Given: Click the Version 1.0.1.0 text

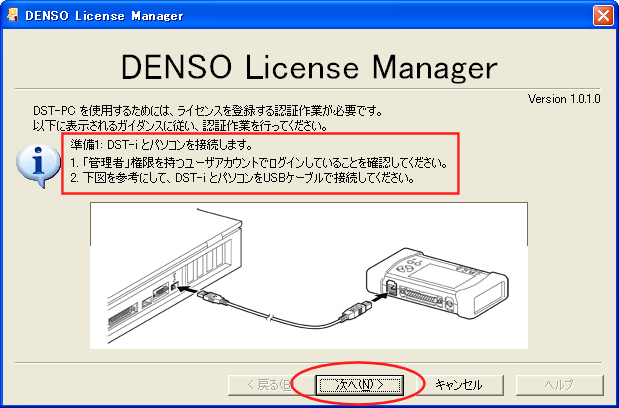Looking at the screenshot, I should [x=564, y=99].
